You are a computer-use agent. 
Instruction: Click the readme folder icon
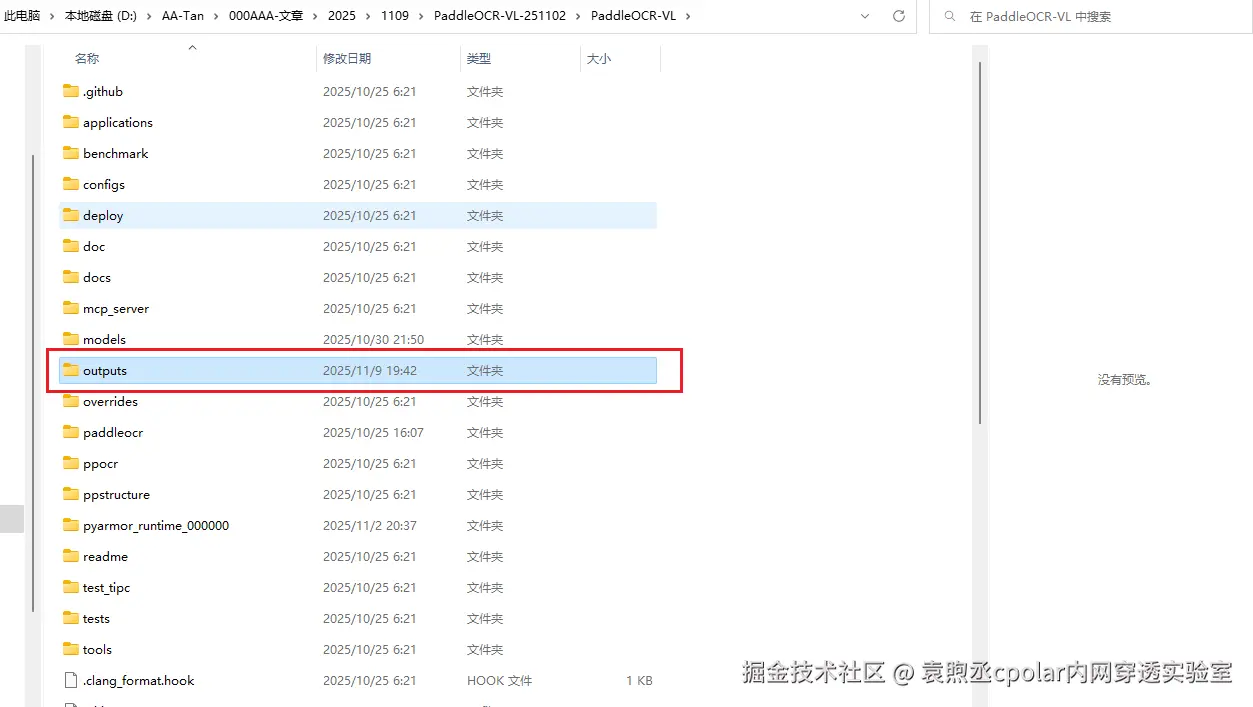(x=70, y=556)
